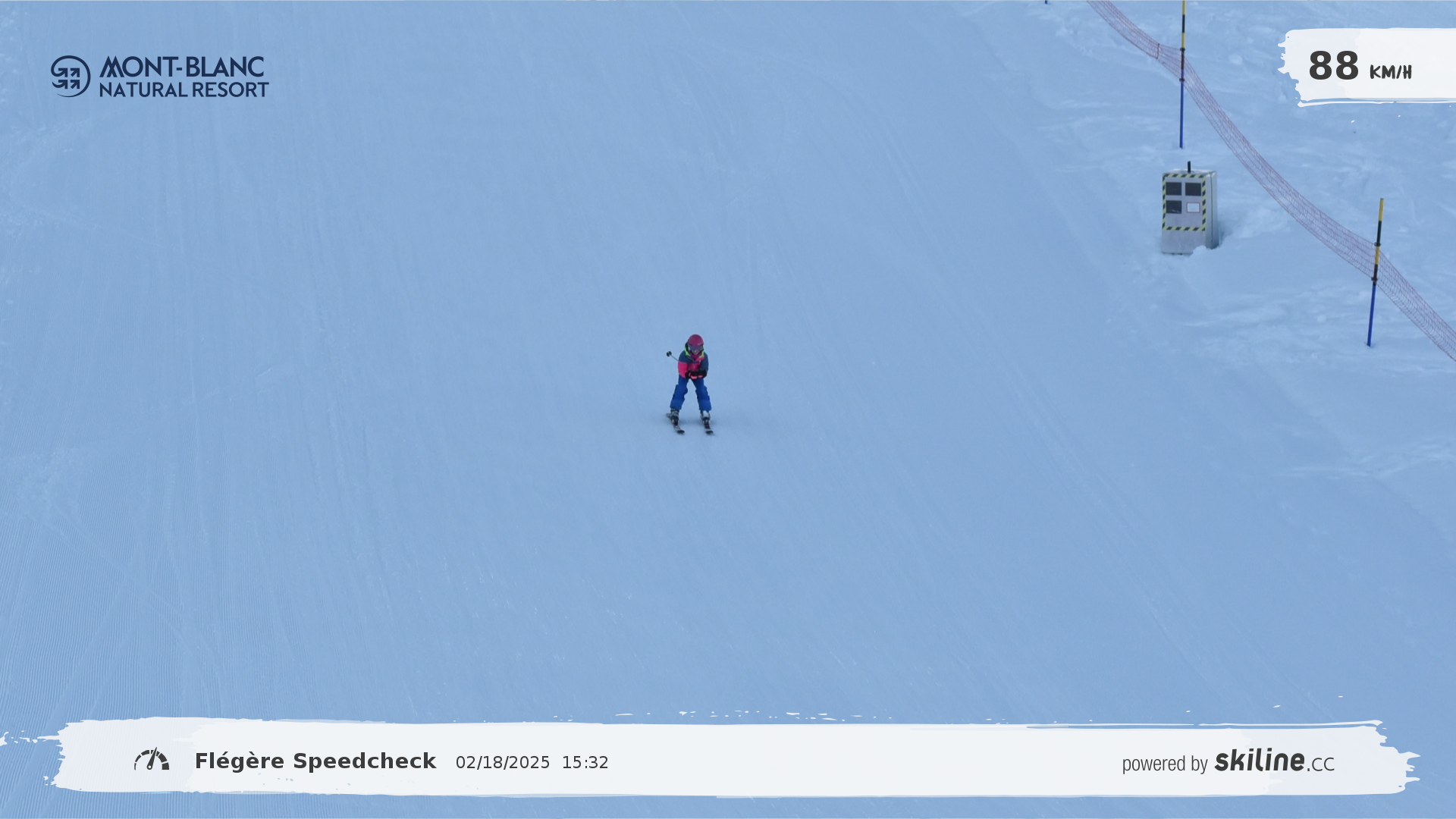Screen dimensions: 1456x819
Task: Click the time 15:32
Action: [x=585, y=762]
